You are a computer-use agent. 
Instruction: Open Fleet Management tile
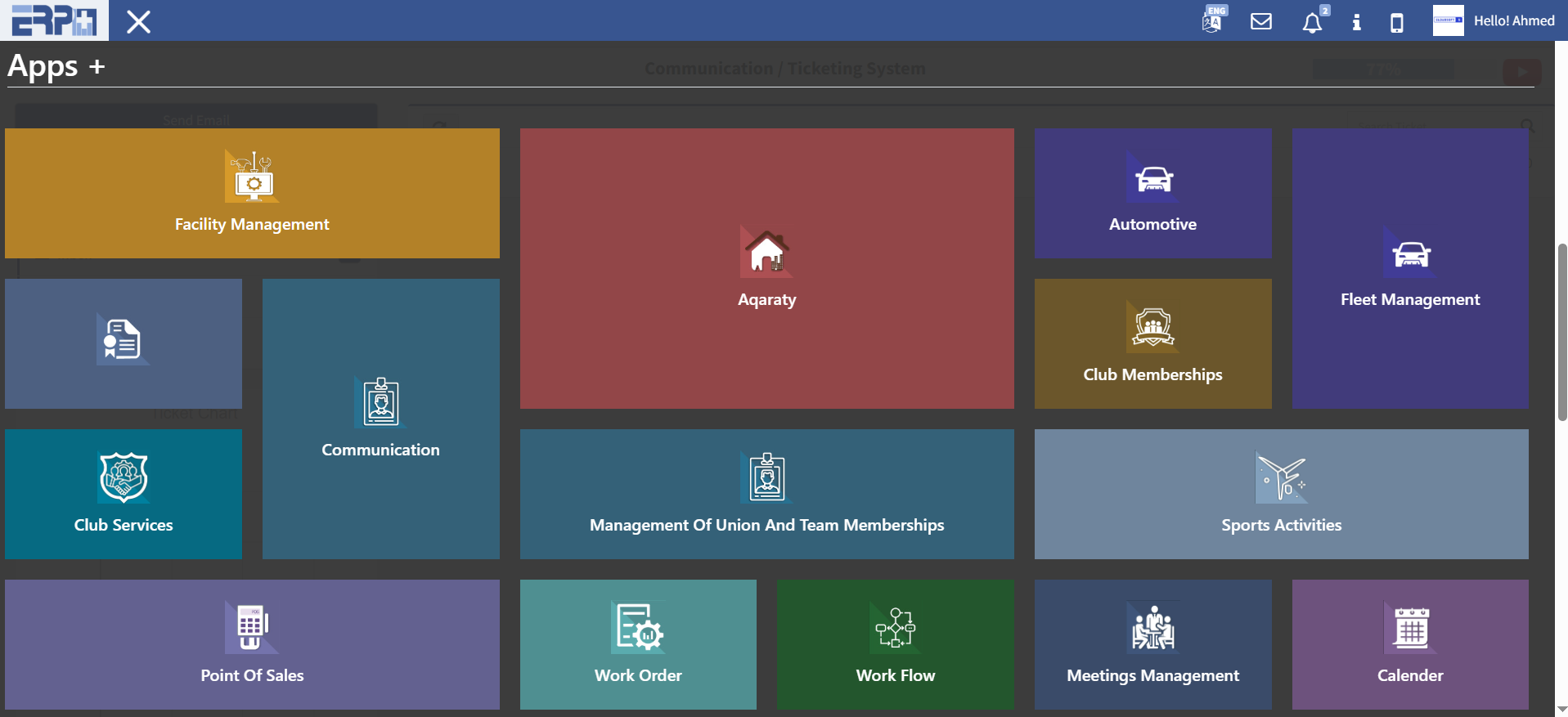[1409, 268]
